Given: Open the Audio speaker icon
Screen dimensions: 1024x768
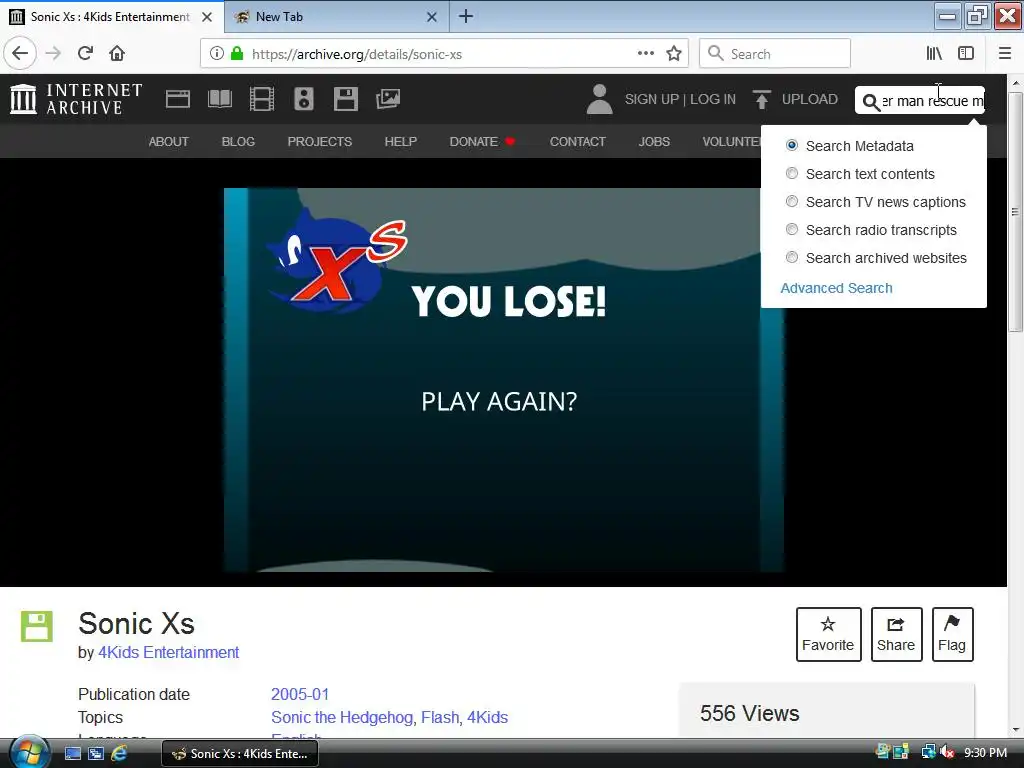Looking at the screenshot, I should (x=304, y=99).
